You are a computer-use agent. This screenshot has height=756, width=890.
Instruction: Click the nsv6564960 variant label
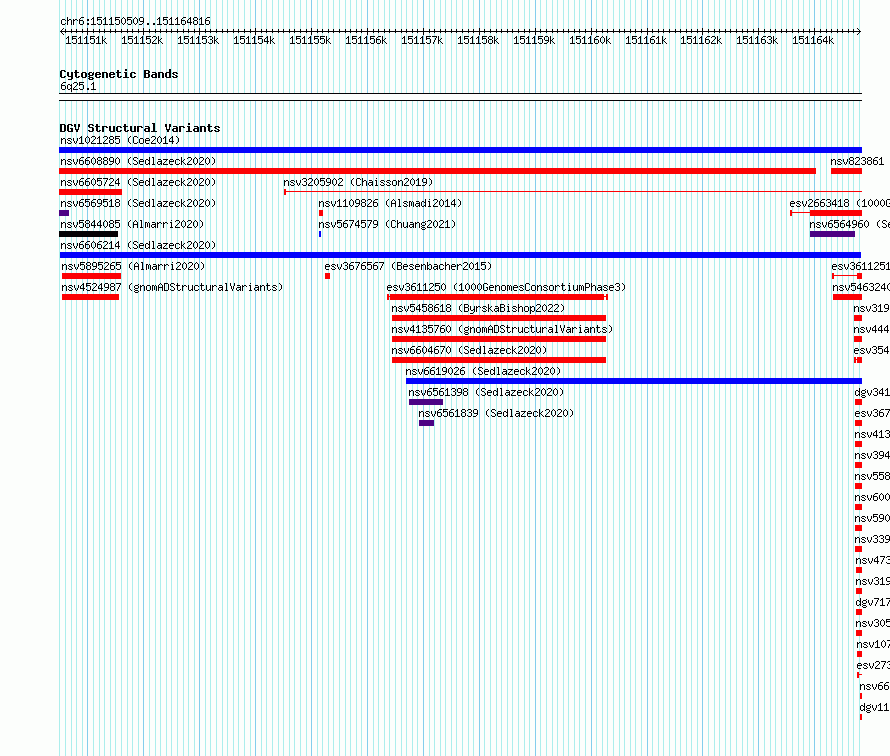point(849,224)
